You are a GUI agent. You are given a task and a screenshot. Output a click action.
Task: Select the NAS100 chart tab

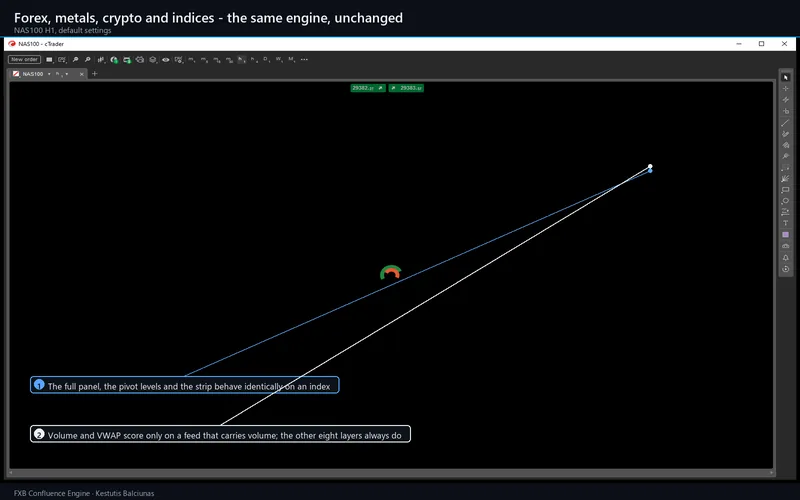click(48, 74)
